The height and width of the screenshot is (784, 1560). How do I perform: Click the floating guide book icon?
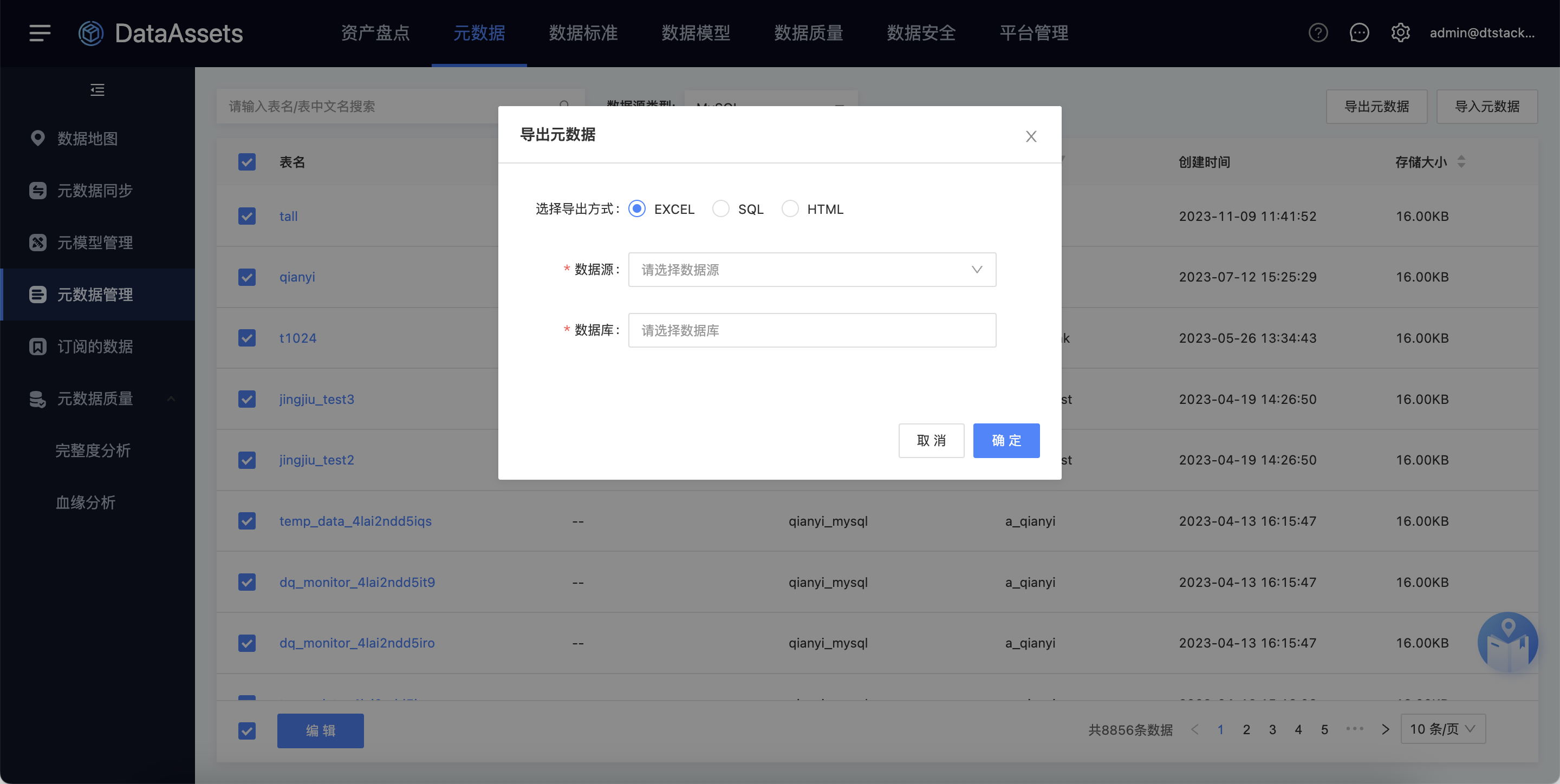1507,642
